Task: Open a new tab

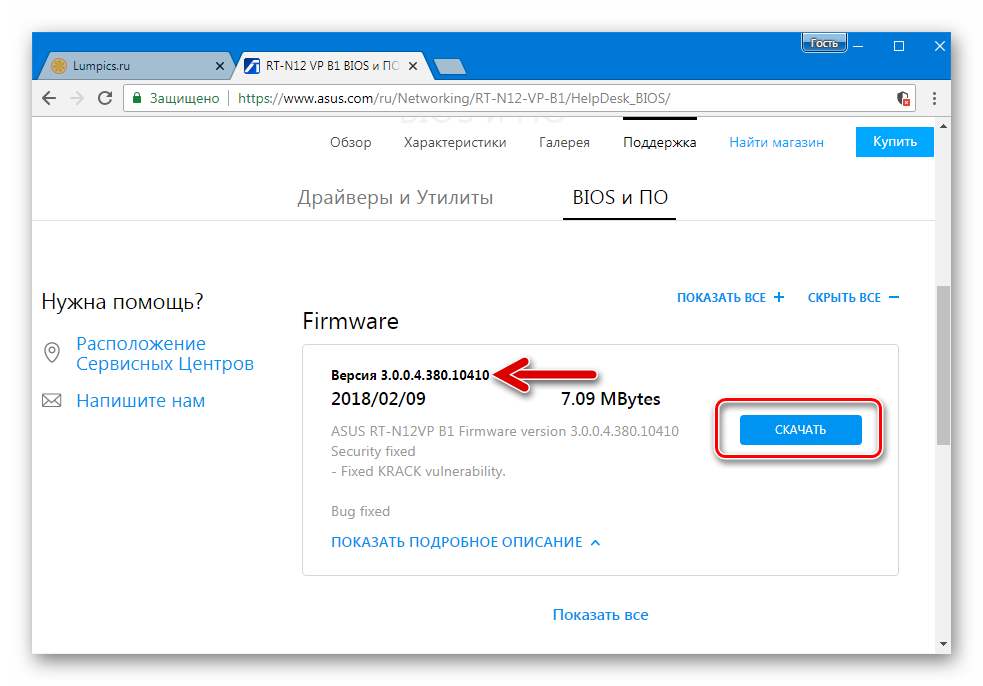Action: click(449, 66)
